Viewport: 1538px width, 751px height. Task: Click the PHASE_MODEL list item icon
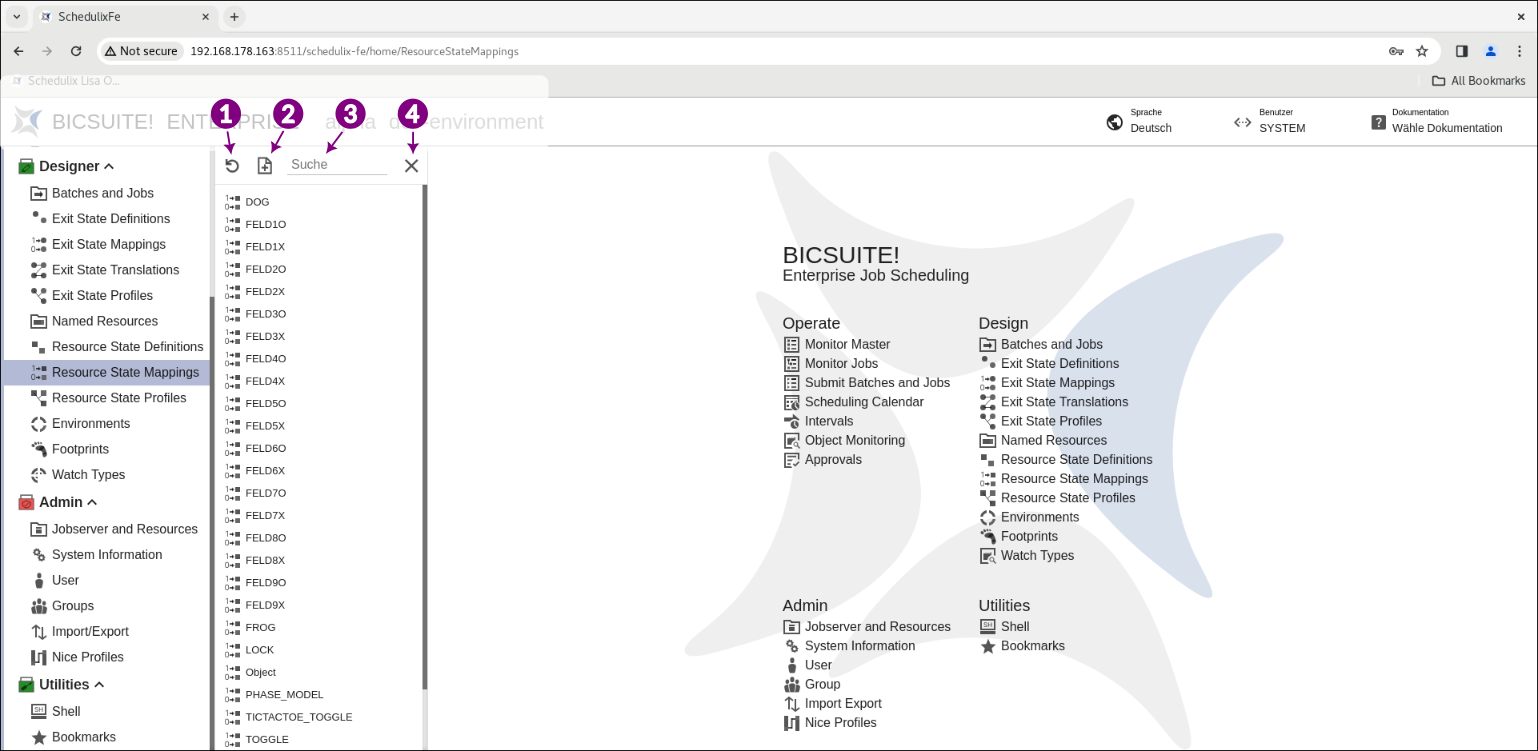232,694
